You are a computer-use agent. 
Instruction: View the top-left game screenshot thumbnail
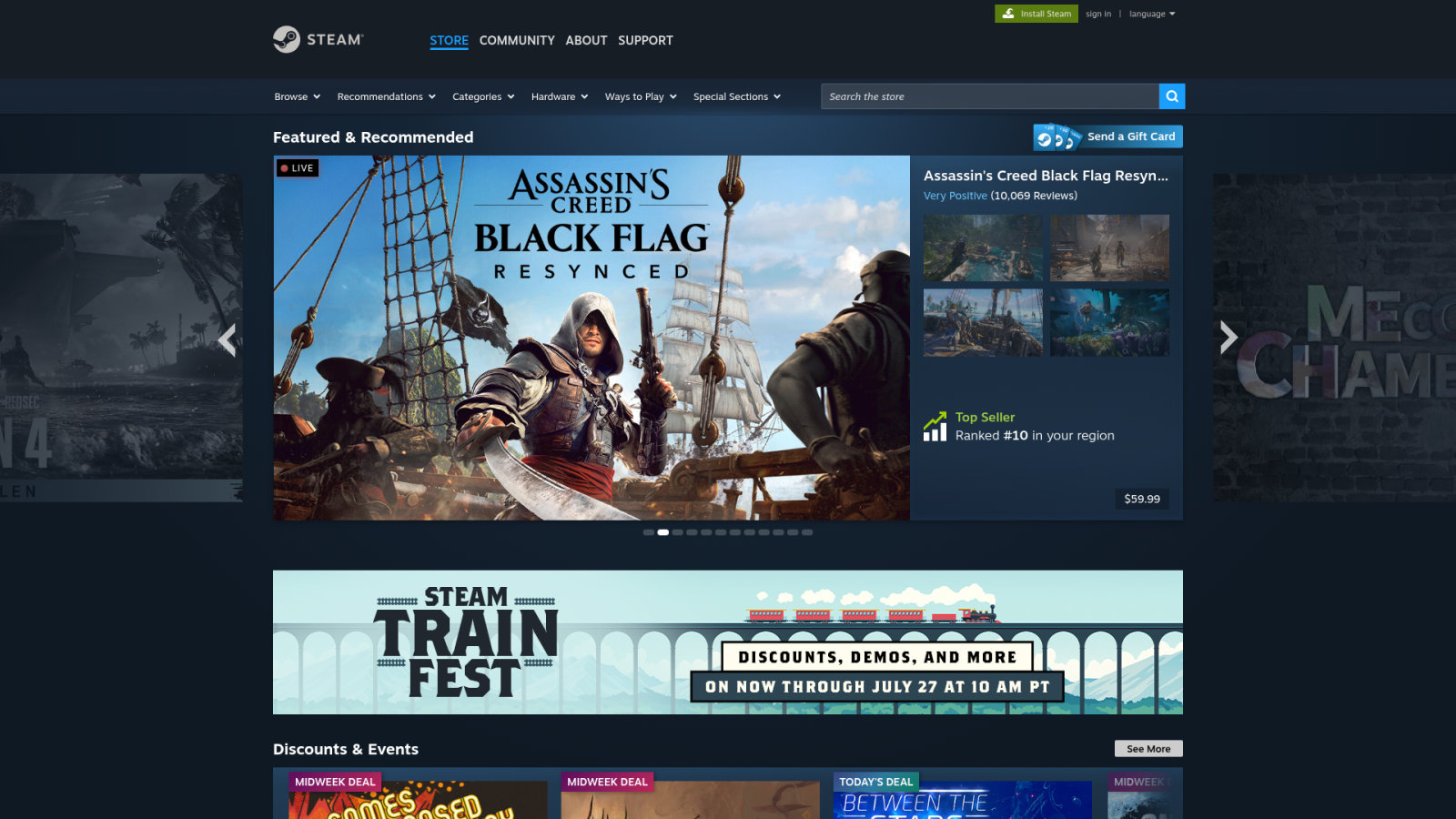pyautogui.click(x=983, y=248)
